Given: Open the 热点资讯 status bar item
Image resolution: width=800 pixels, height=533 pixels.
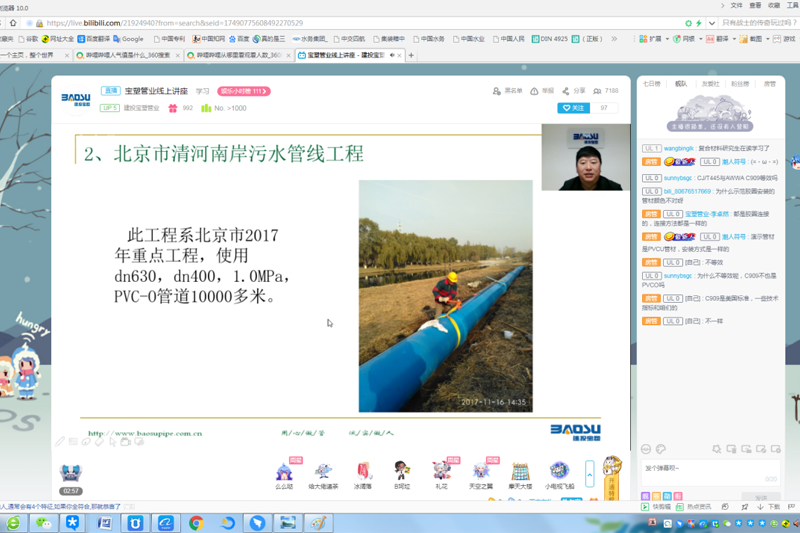Looking at the screenshot, I should [x=693, y=506].
